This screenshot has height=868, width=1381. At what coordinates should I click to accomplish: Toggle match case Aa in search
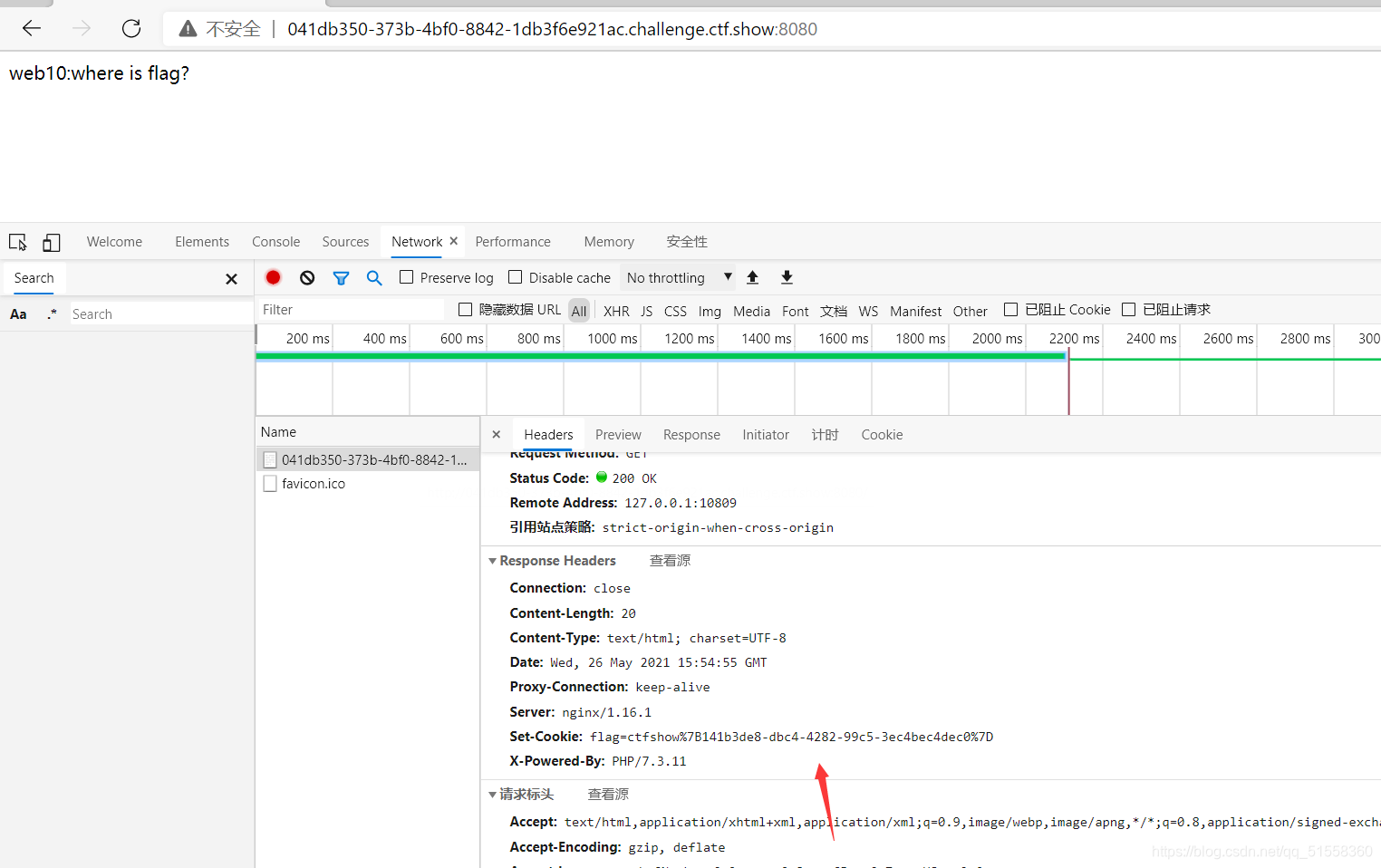18,314
